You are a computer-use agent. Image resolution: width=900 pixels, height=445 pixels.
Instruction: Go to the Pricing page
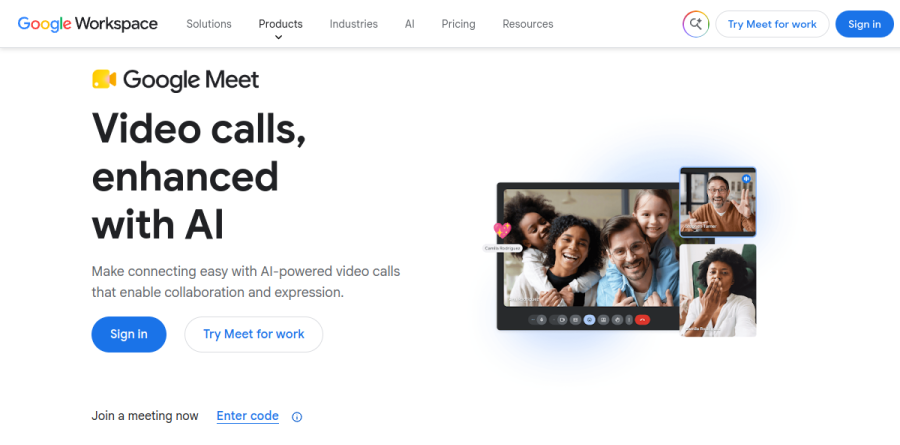(458, 24)
